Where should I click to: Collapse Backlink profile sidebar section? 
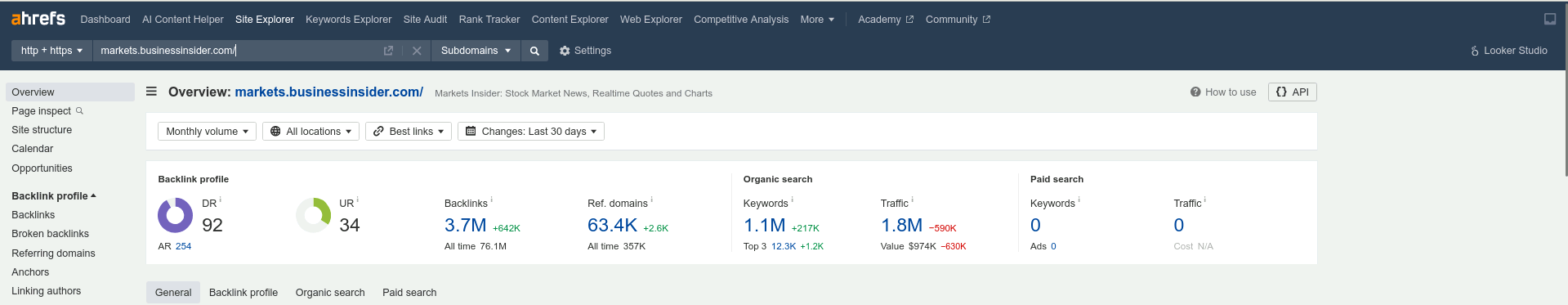53,195
